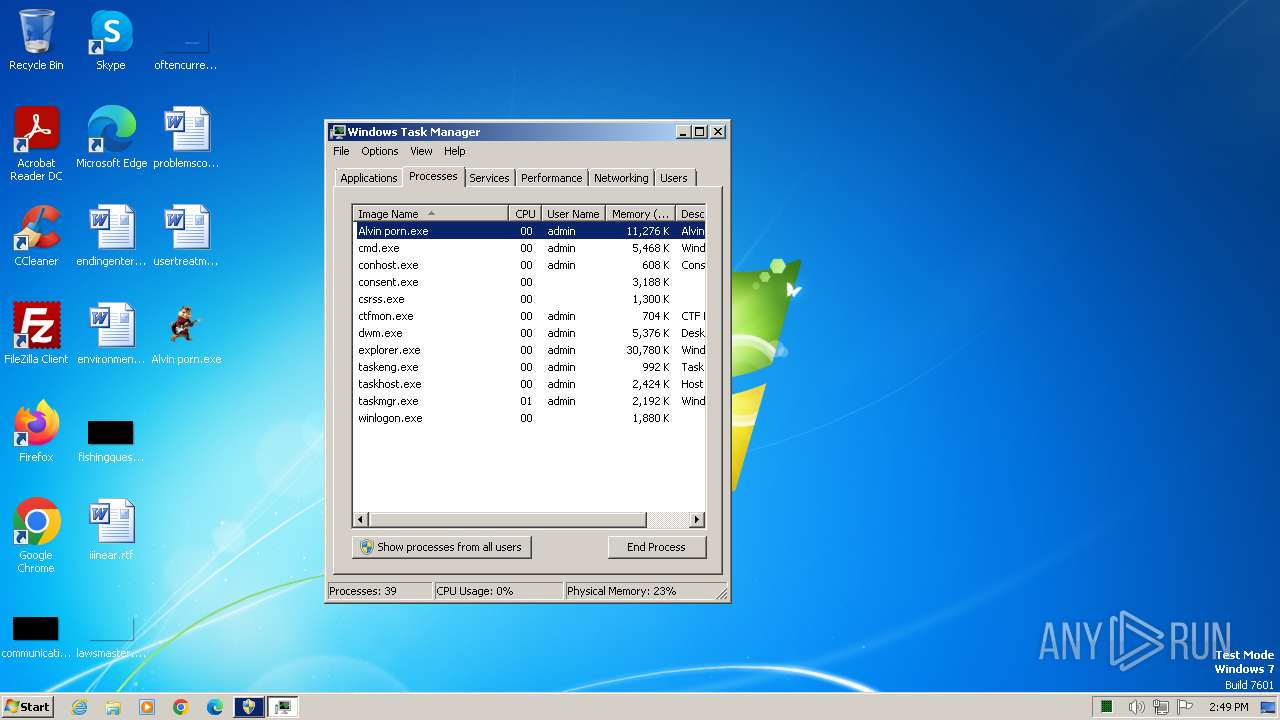This screenshot has height=720, width=1280.
Task: Click the process list scrollbar right arrow
Action: click(697, 520)
